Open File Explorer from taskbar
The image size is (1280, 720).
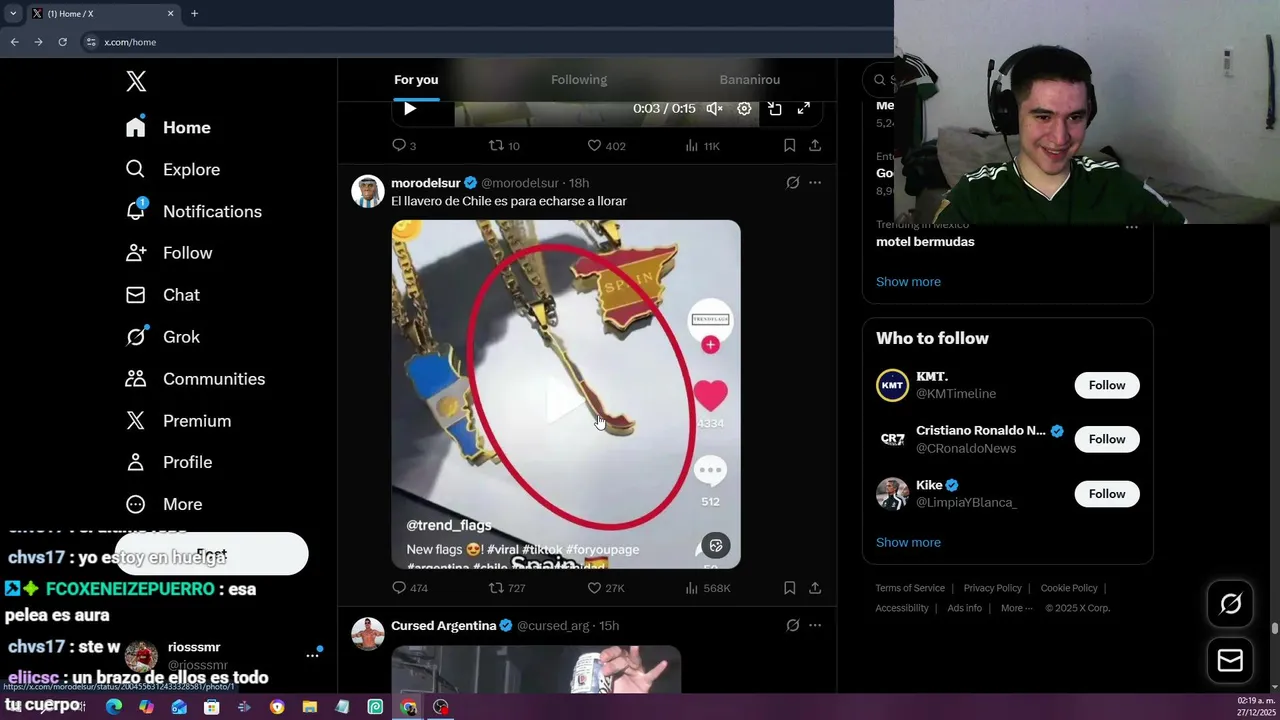[309, 707]
